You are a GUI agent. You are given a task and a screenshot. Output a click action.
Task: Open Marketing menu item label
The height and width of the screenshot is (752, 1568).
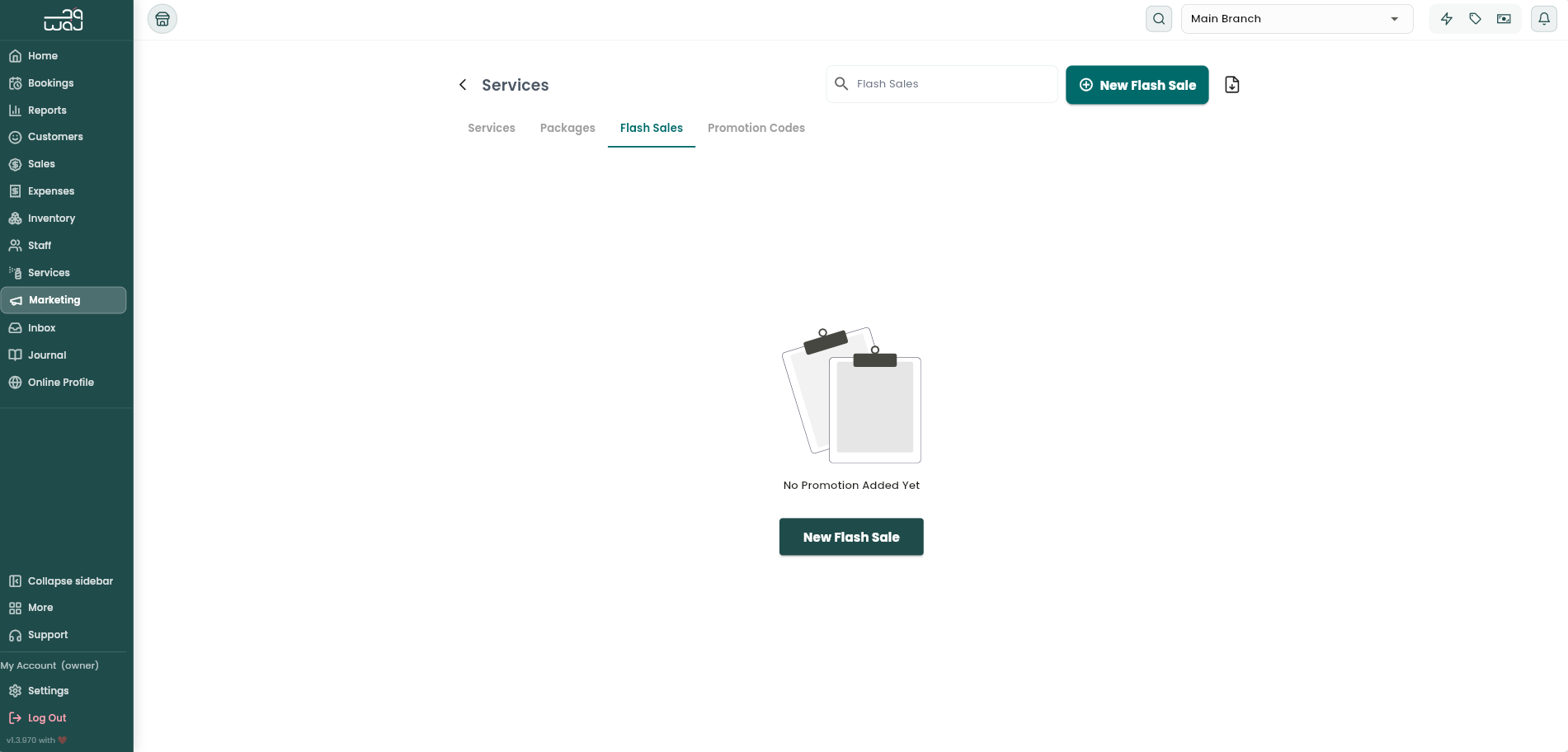[54, 300]
